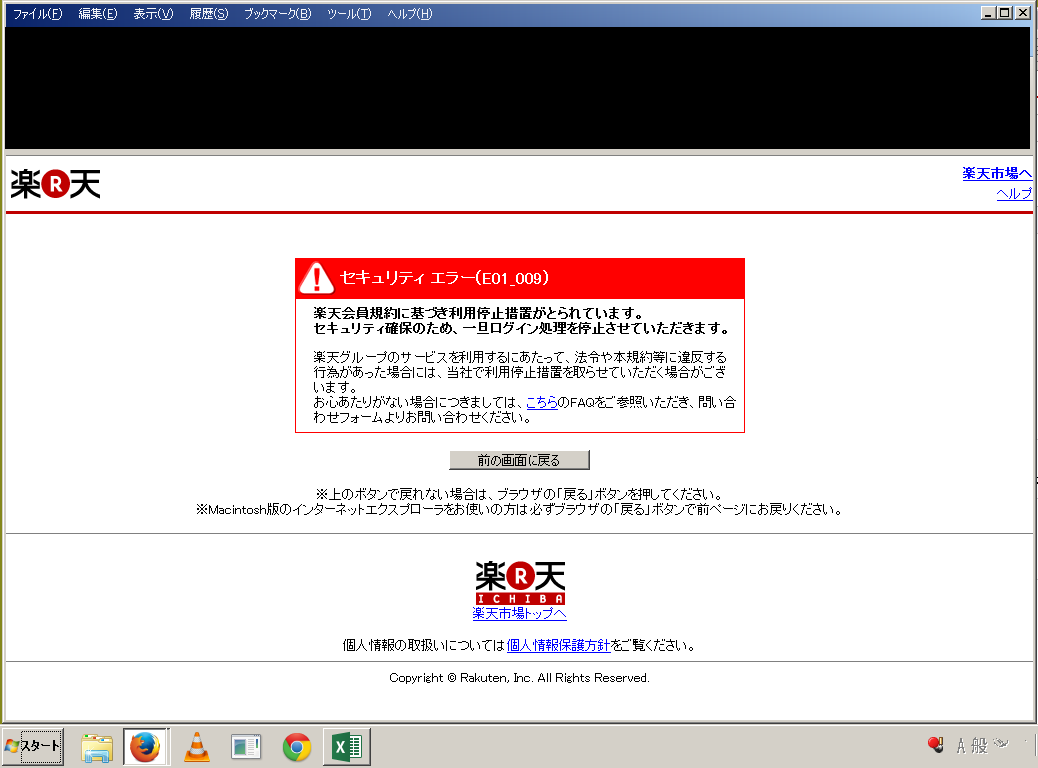The image size is (1038, 768).
Task: Click the red IME tray icon
Action: (935, 745)
